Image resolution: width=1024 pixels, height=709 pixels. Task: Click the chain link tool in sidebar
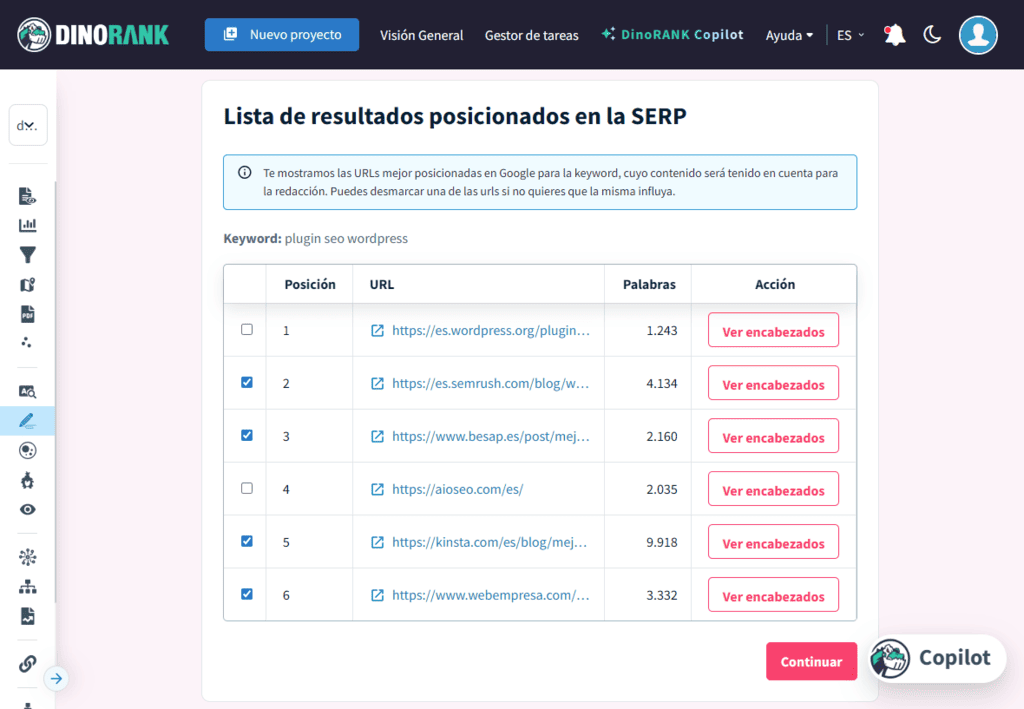point(28,663)
